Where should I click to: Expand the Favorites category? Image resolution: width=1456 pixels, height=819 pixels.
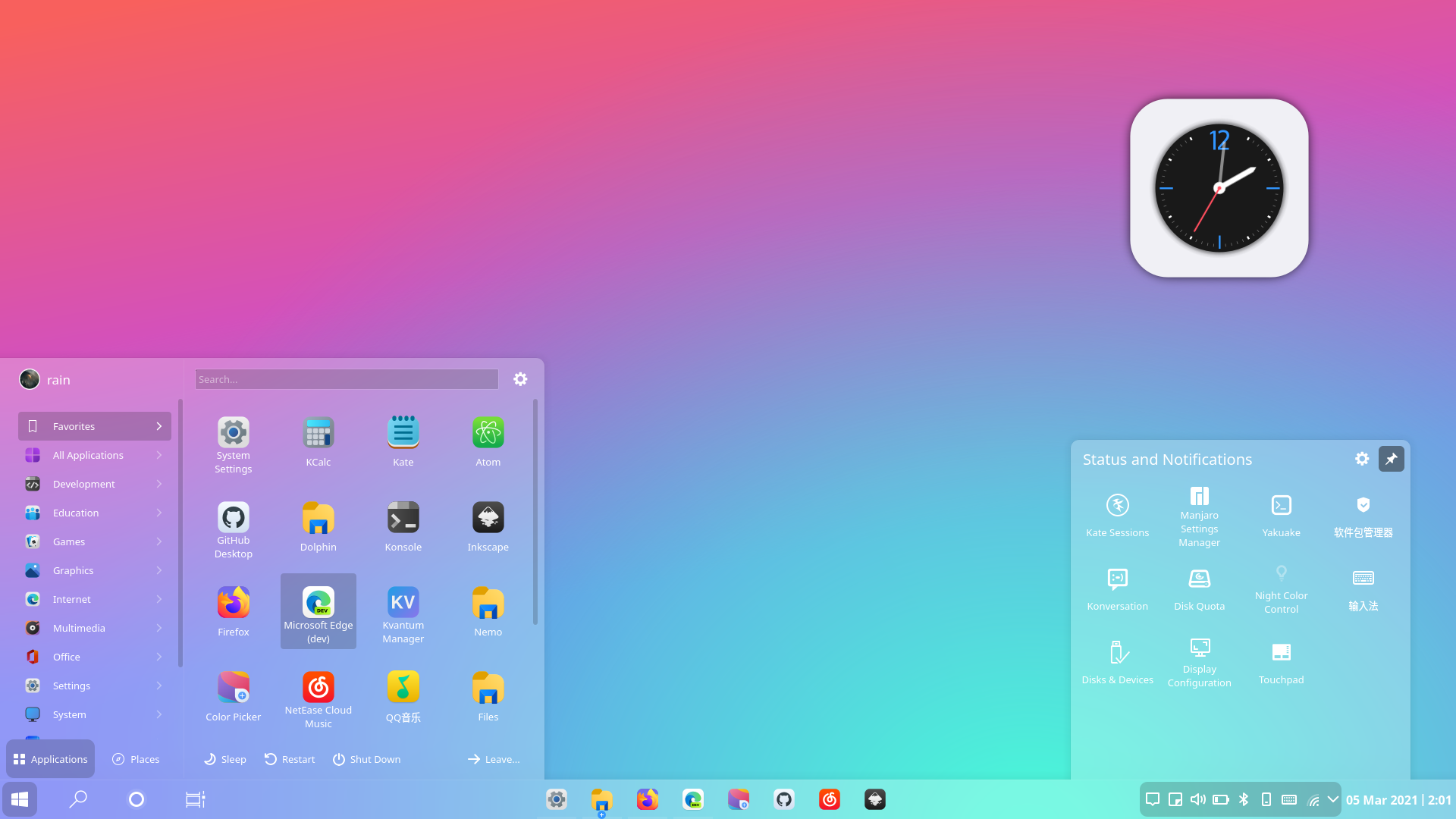[x=95, y=426]
